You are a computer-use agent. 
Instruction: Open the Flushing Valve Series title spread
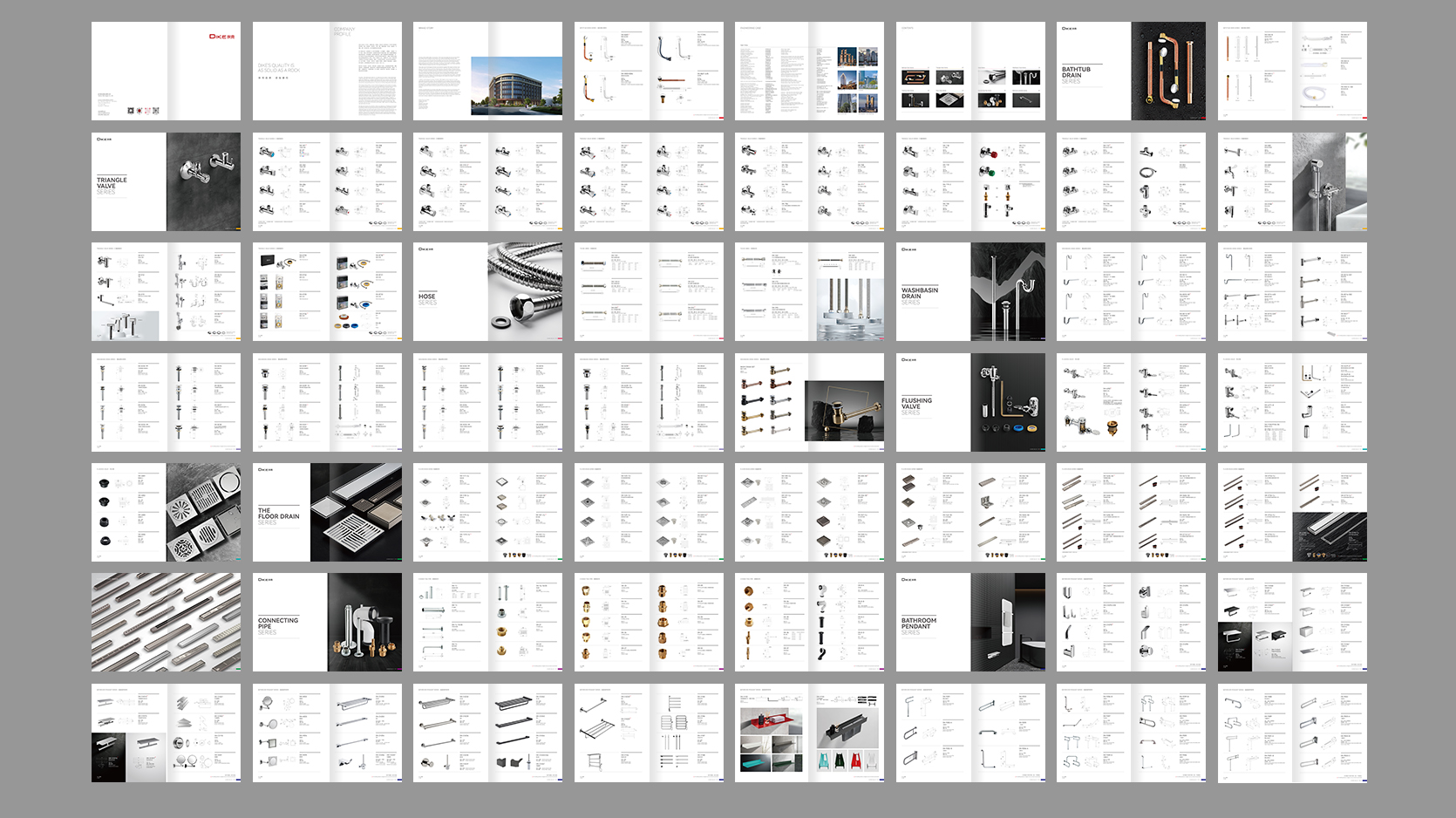point(970,402)
